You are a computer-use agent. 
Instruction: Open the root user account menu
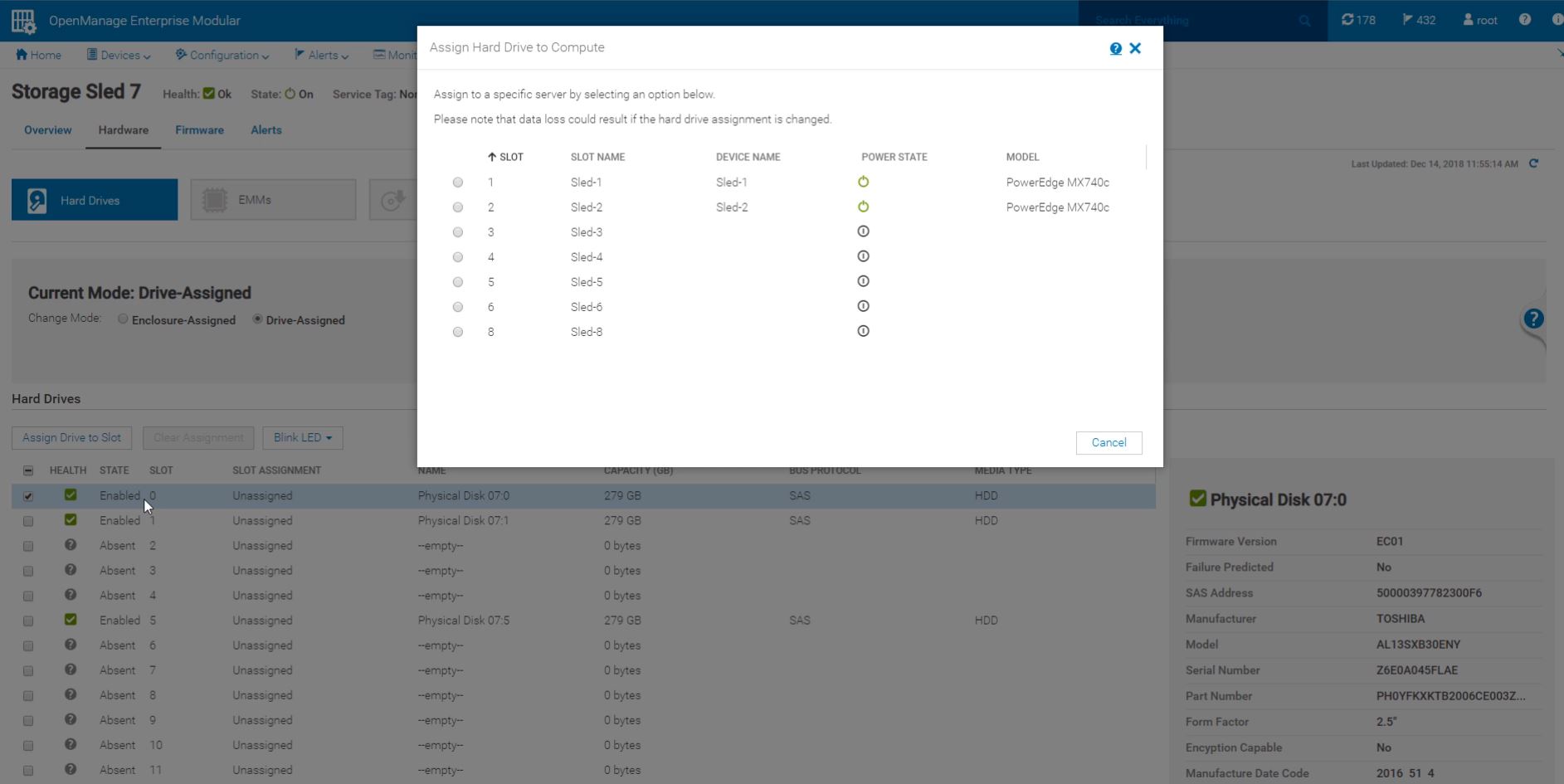point(1480,20)
